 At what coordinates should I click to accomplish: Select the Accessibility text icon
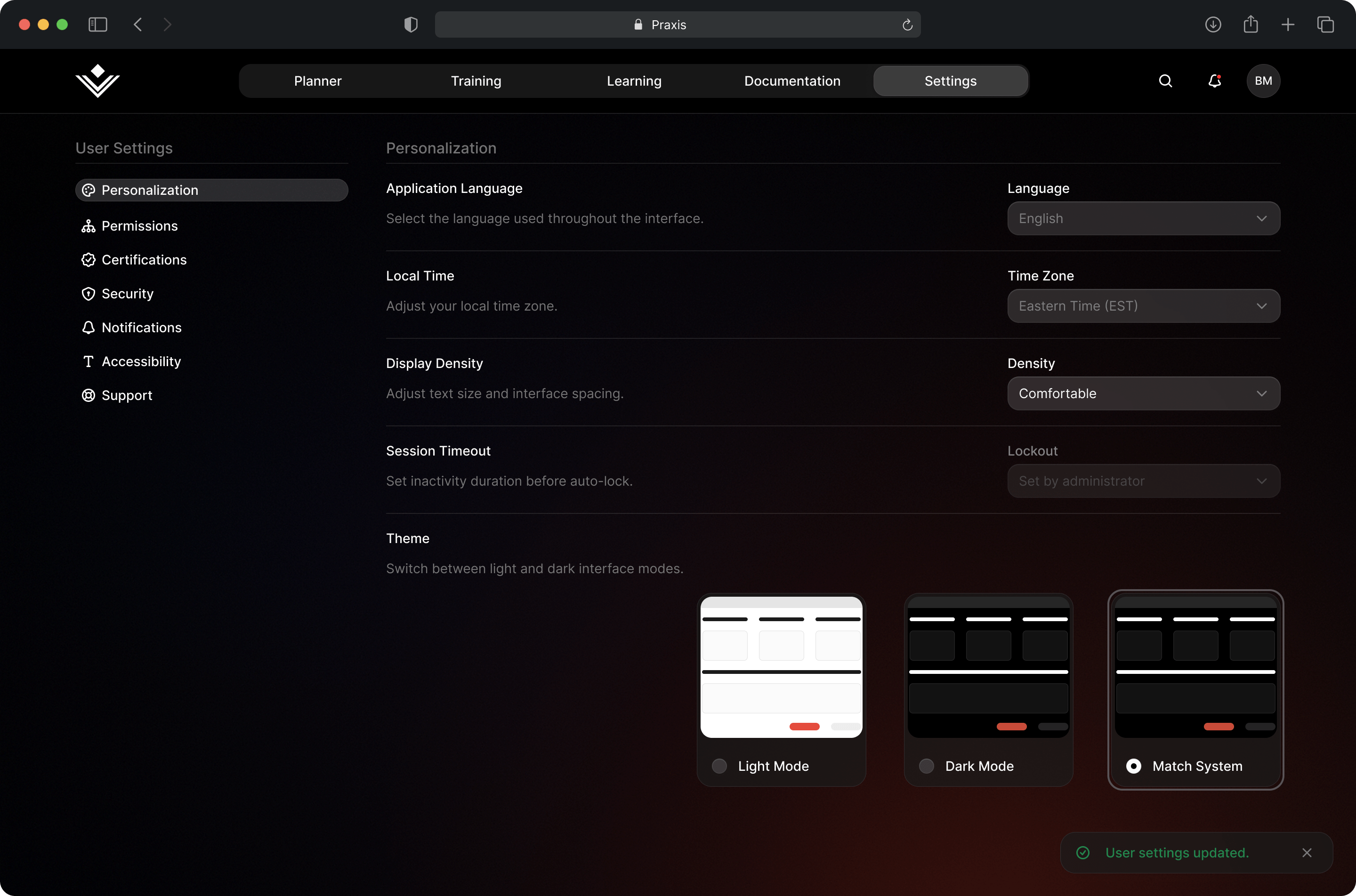click(x=89, y=361)
